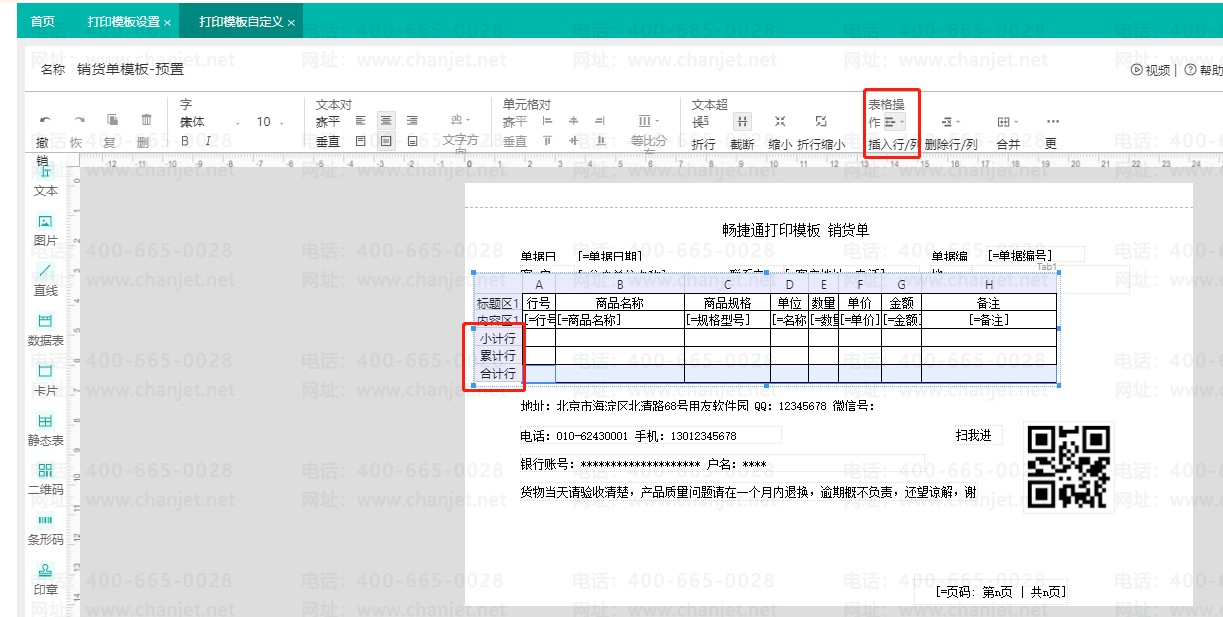Select the 直线 line tool
This screenshot has height=617, width=1223.
click(x=45, y=280)
